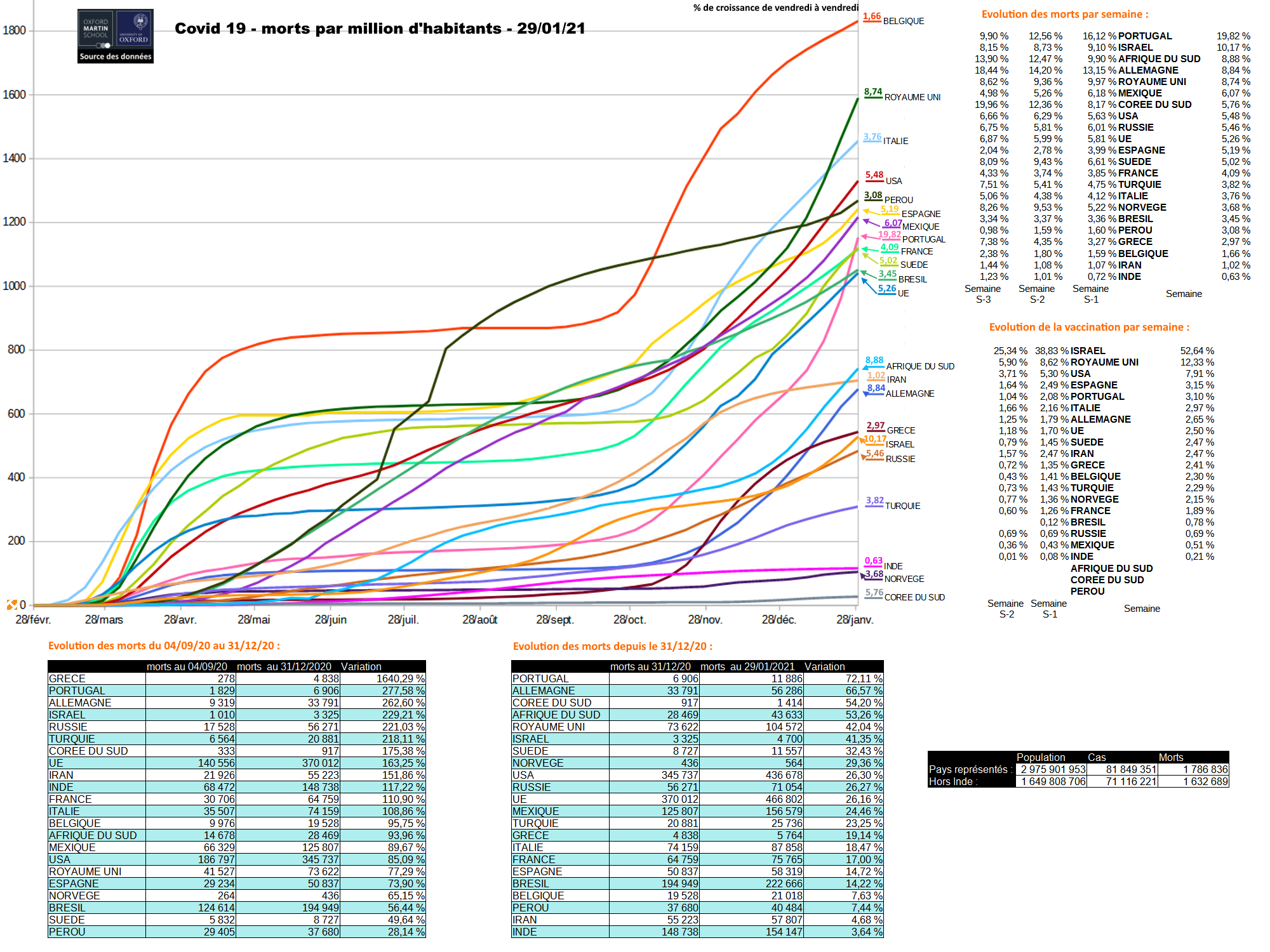1270x952 pixels.
Task: Click the red BELGIQUE legend line marker
Action: 871,22
